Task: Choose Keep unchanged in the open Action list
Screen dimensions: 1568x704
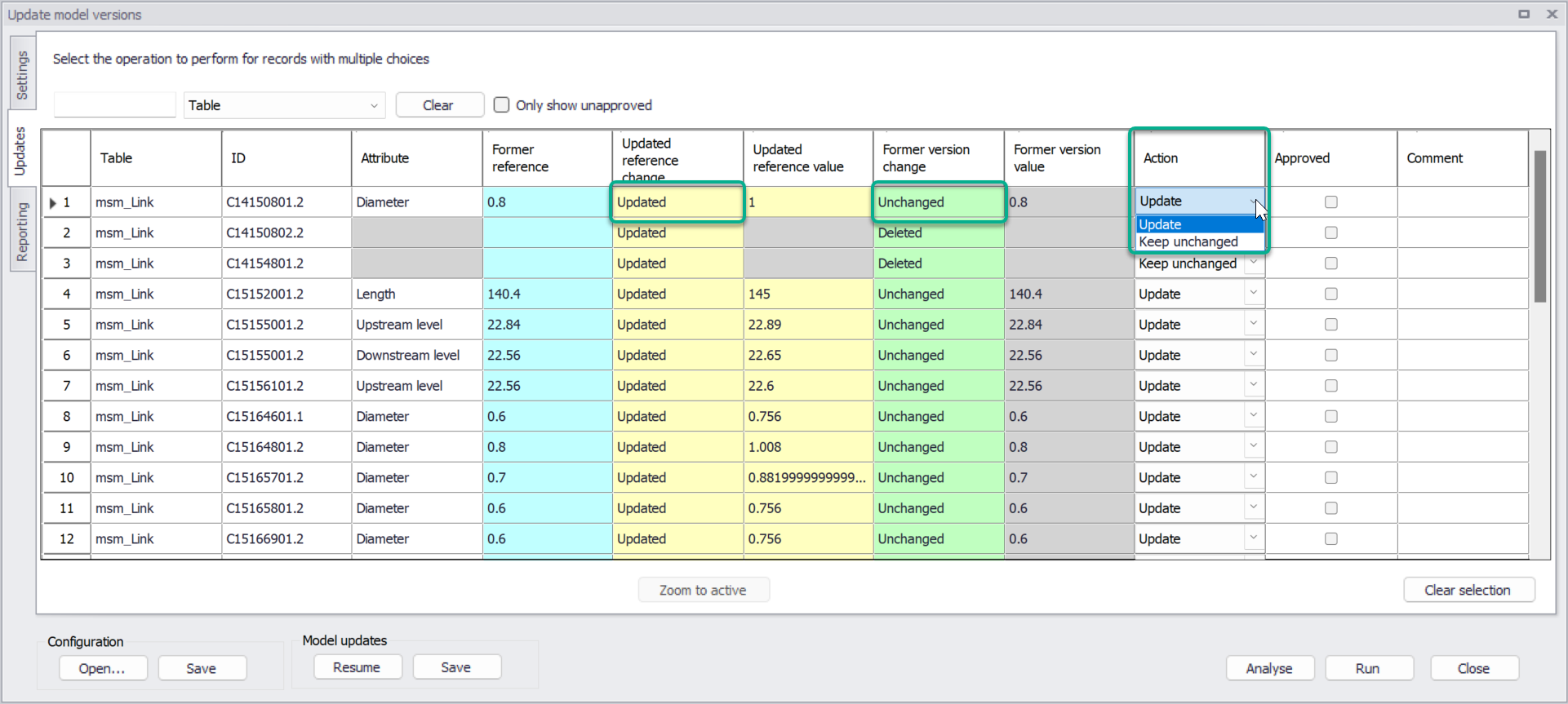Action: pos(1200,241)
